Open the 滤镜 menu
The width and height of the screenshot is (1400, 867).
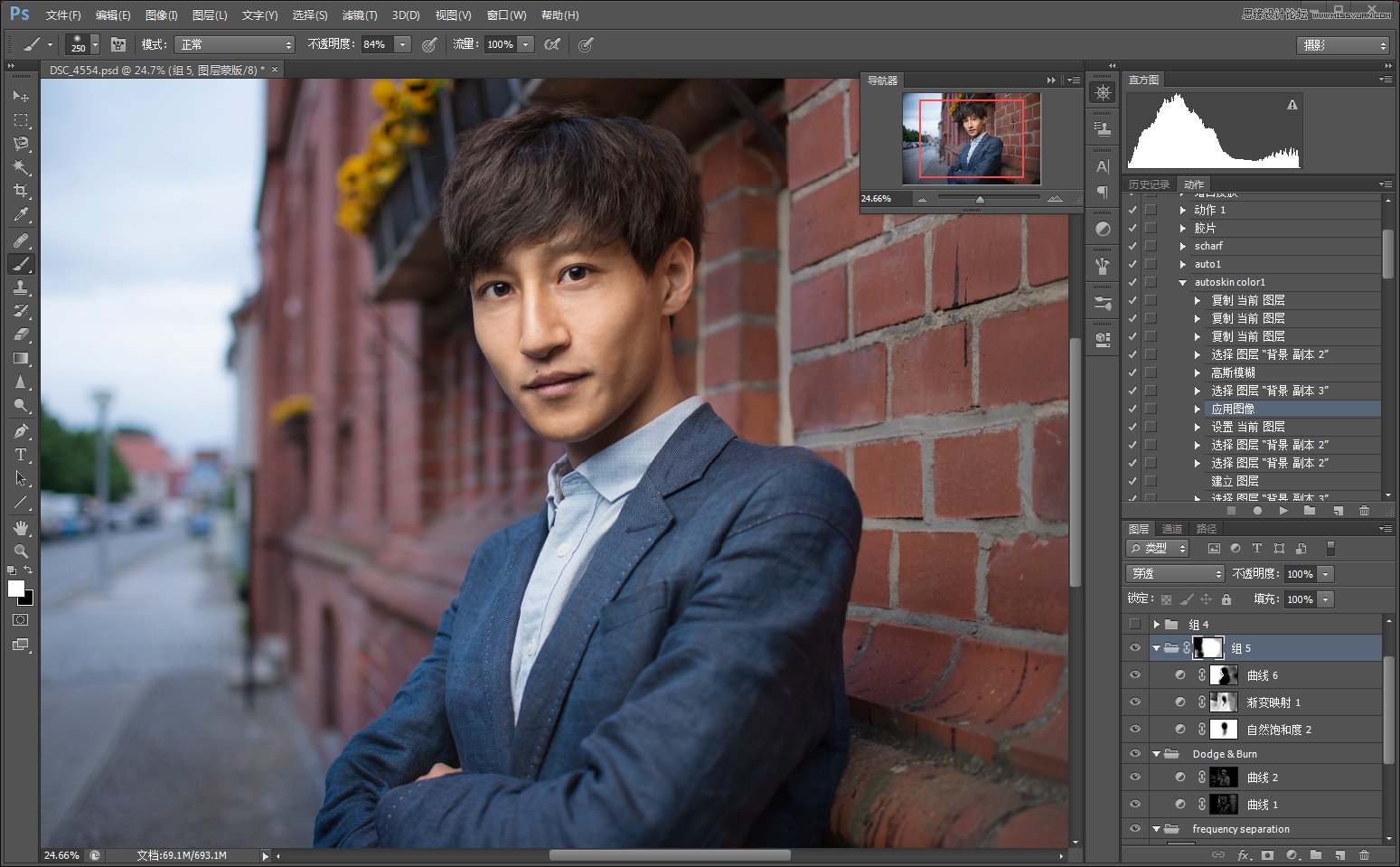pos(359,15)
